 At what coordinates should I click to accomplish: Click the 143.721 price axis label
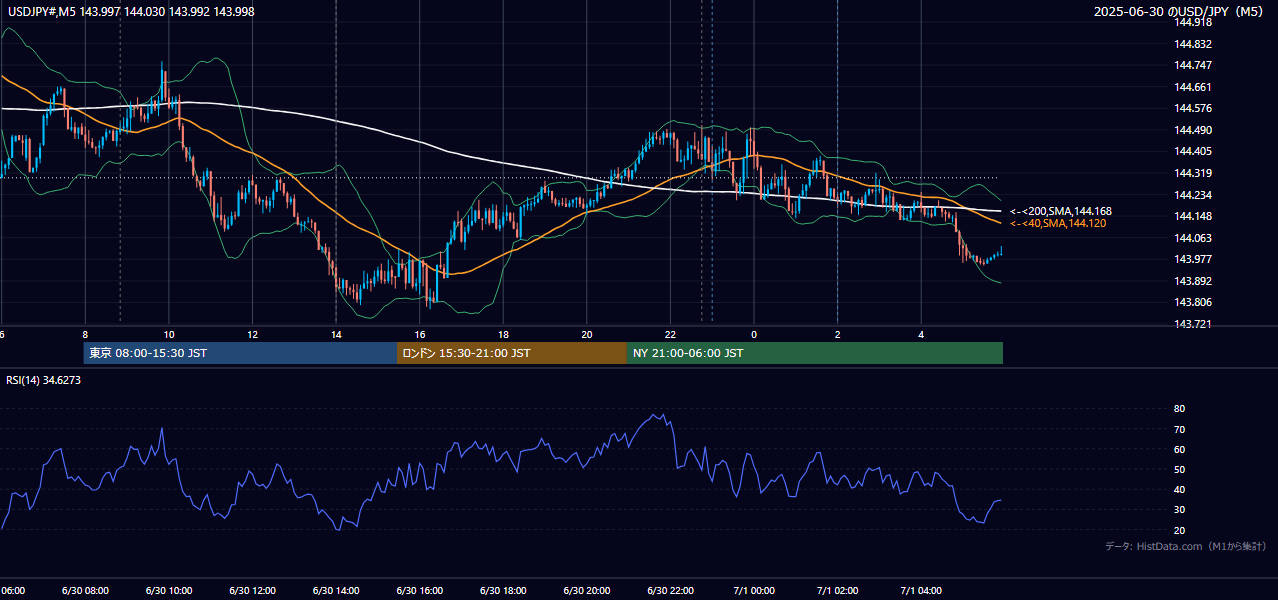pyautogui.click(x=1194, y=324)
